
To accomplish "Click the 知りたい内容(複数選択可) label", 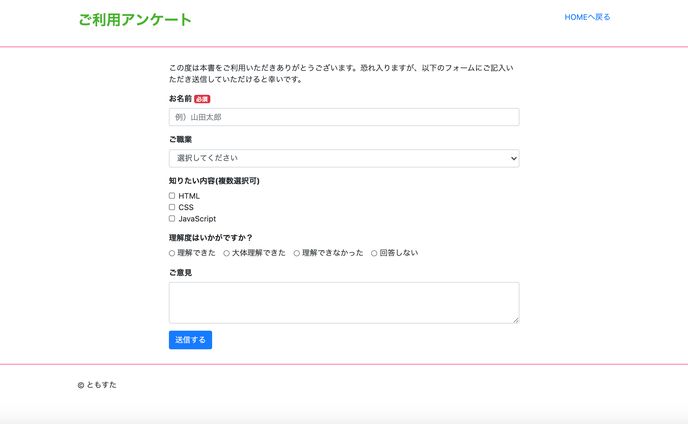I will tap(214, 181).
